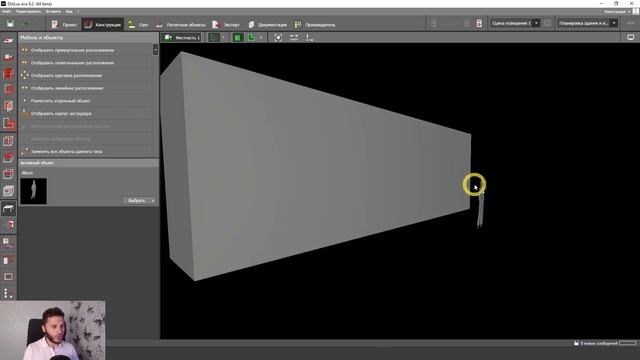The width and height of the screenshot is (640, 360).
Task: Open the Файл menu
Action: [x=7, y=11]
